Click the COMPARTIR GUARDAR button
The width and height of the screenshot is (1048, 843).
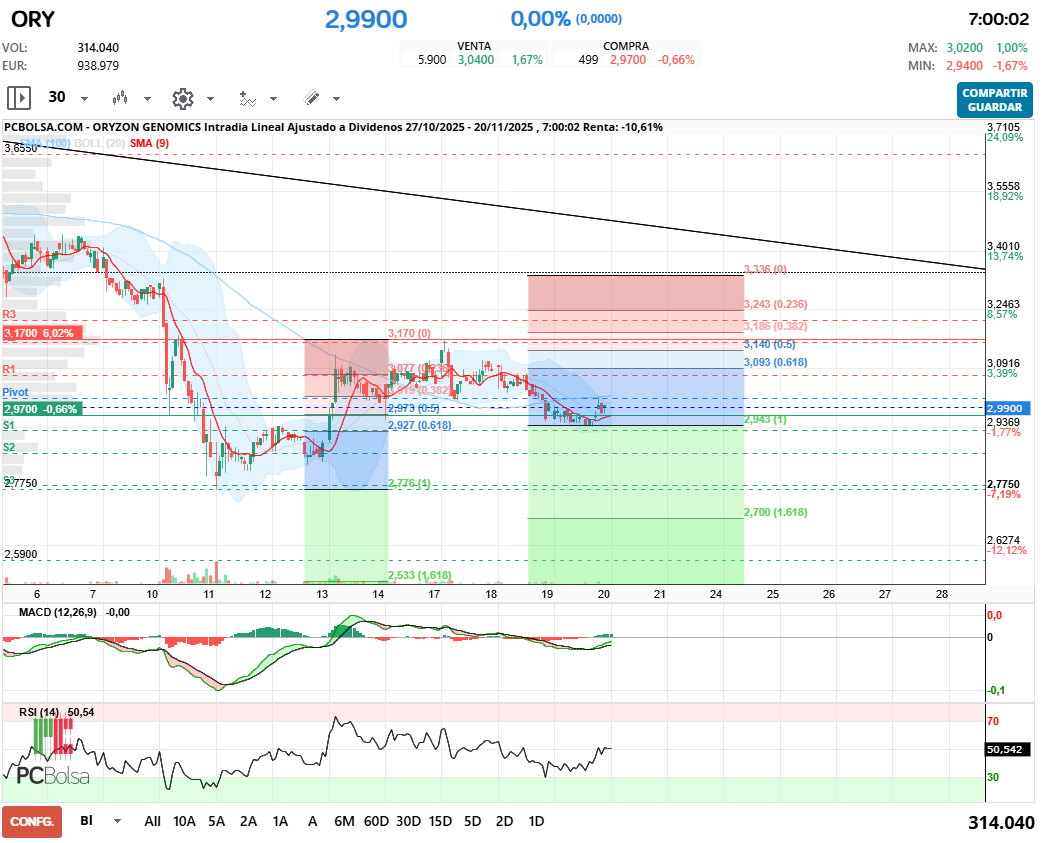pos(994,98)
